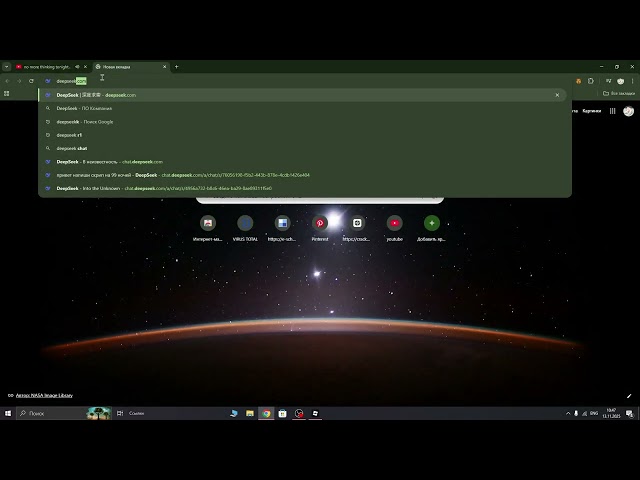Click the ENG language indicator

594,413
